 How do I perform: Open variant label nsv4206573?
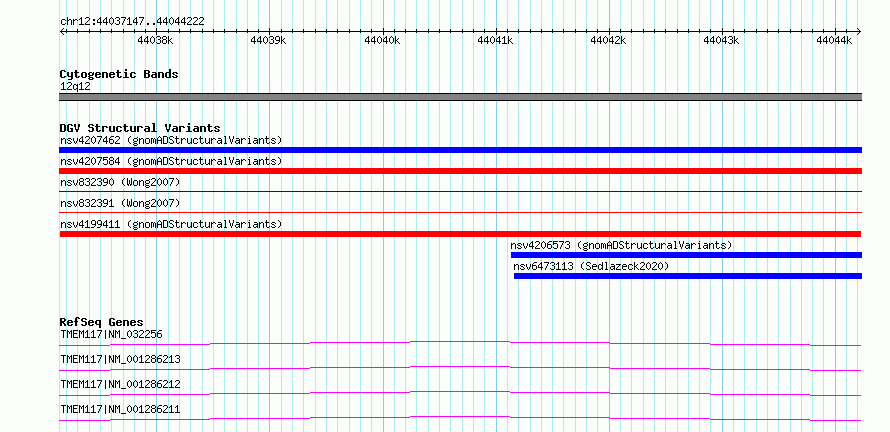(621, 245)
